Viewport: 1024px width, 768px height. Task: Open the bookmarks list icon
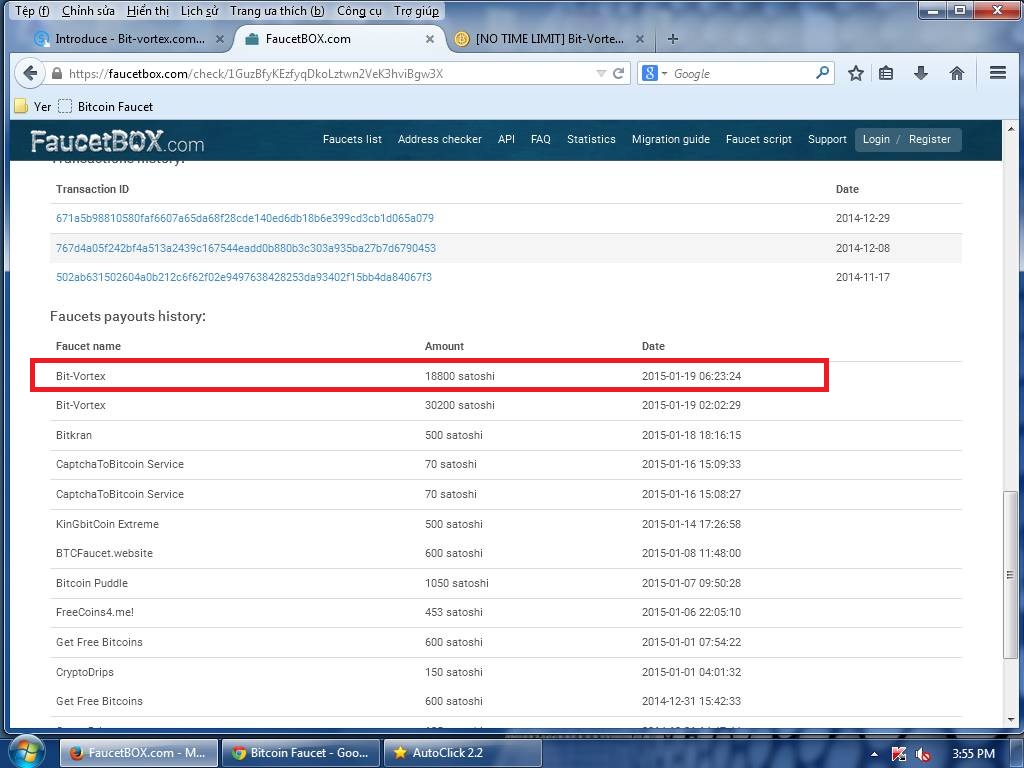(x=886, y=73)
